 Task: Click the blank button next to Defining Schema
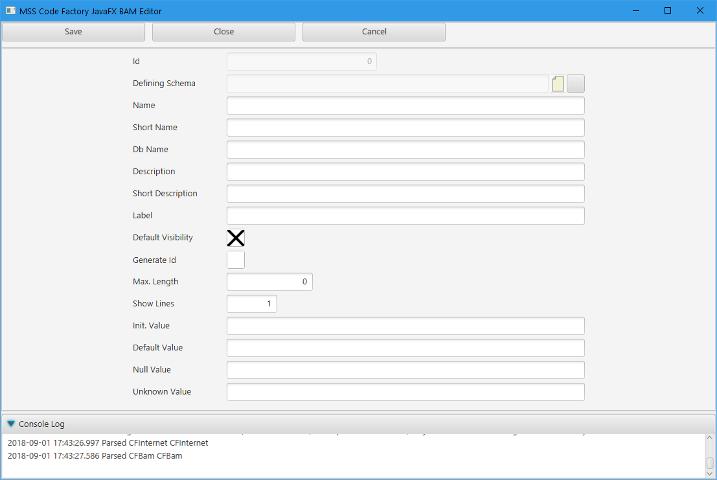point(576,84)
